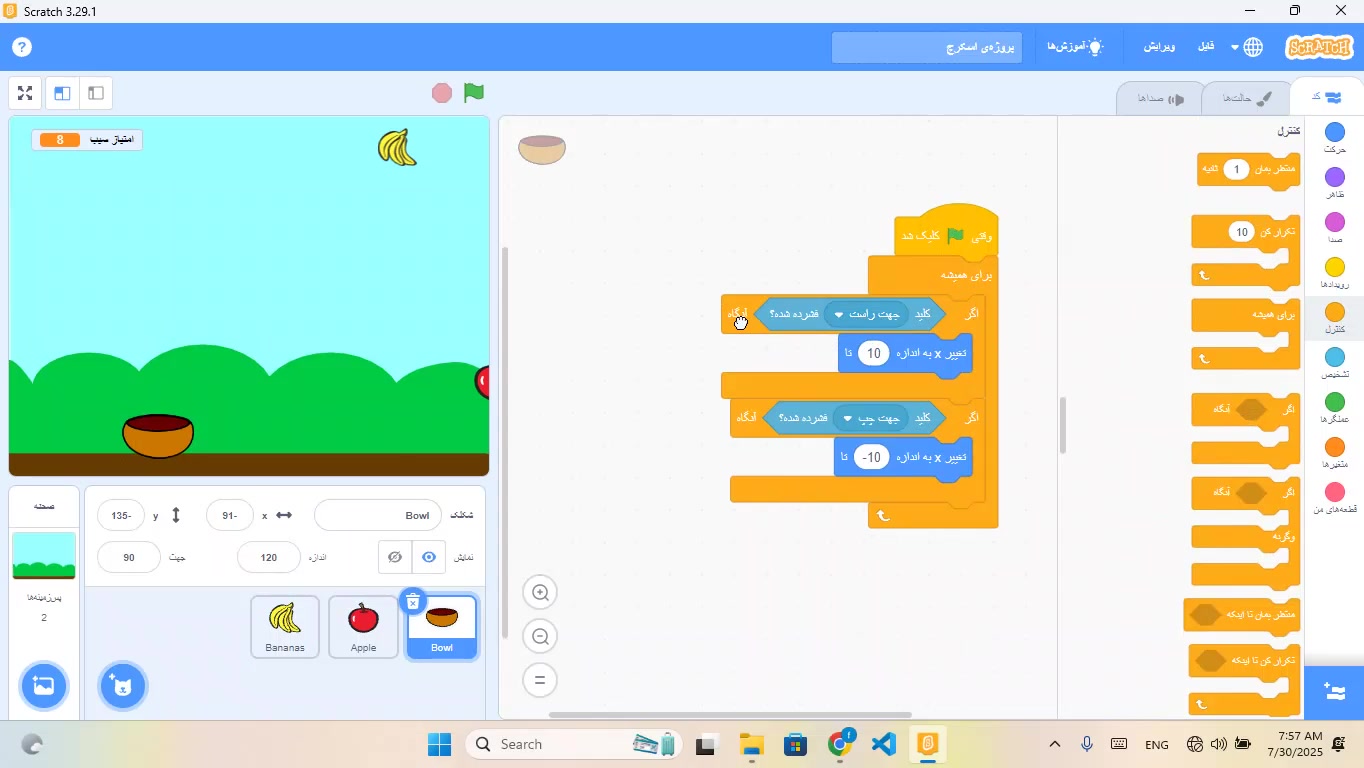Open the ویرایش (Edit) menu
Screen dimensions: 1364x768
[1160, 47]
